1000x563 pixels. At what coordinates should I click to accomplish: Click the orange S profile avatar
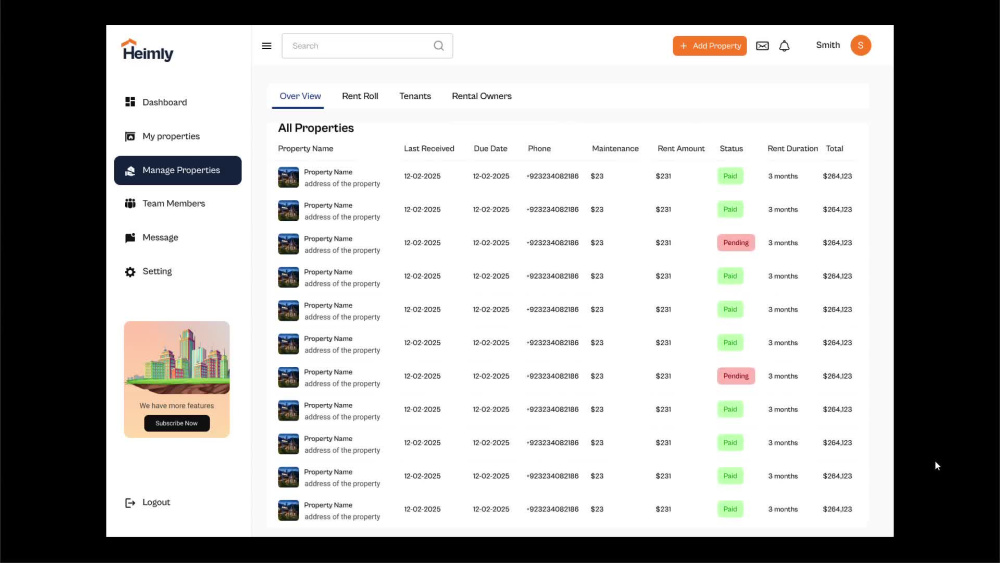[x=860, y=45]
